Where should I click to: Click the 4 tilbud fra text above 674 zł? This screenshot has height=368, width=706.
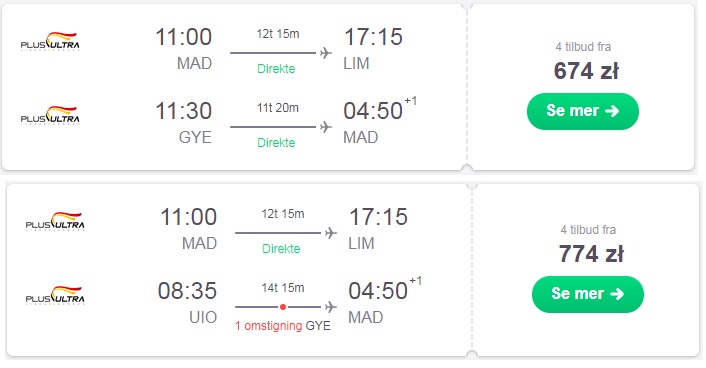[x=583, y=47]
